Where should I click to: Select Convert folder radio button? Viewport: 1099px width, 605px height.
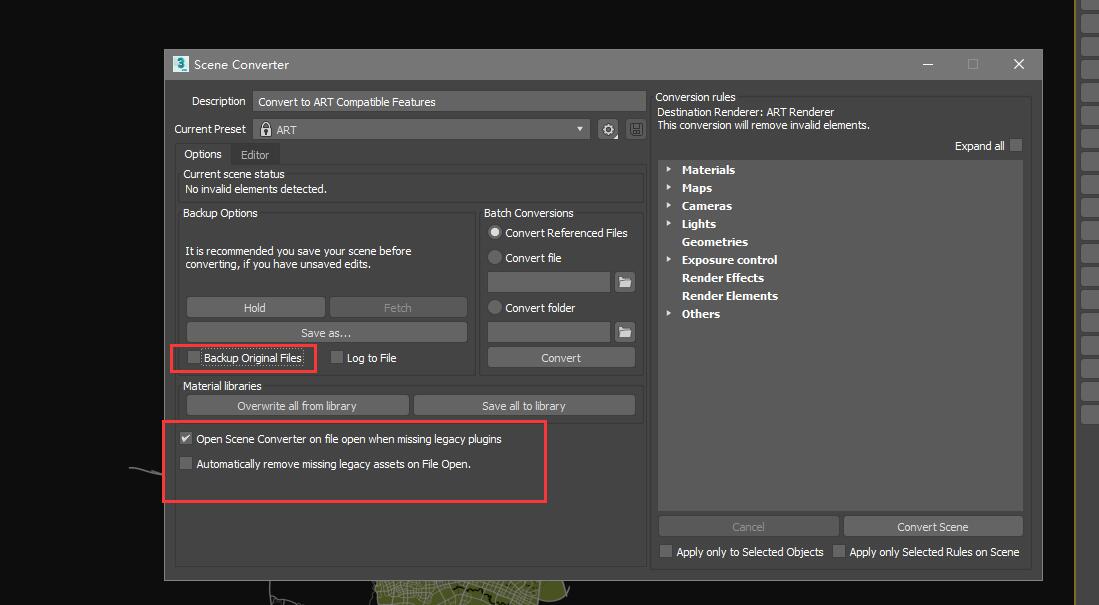coord(495,307)
